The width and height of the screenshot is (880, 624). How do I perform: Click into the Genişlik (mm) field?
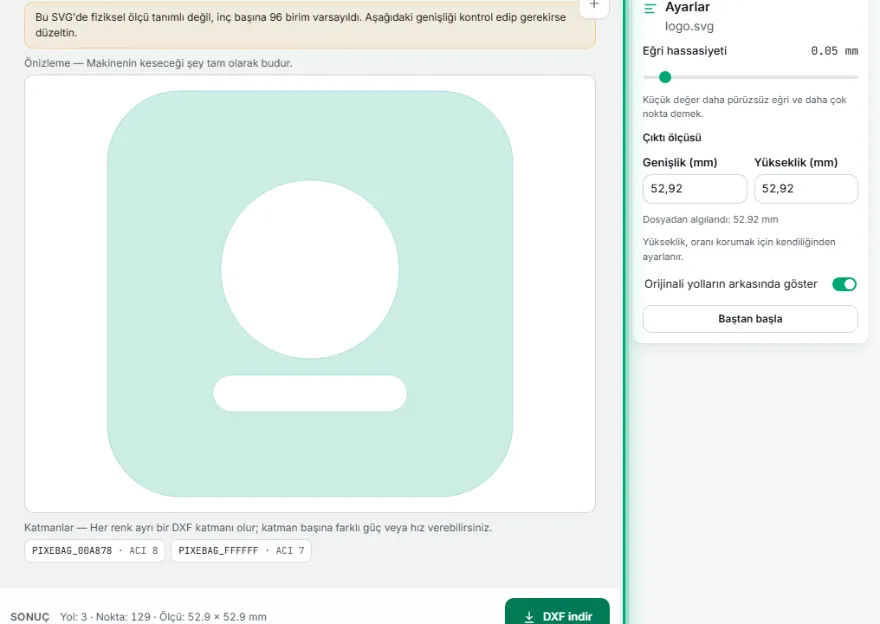694,189
